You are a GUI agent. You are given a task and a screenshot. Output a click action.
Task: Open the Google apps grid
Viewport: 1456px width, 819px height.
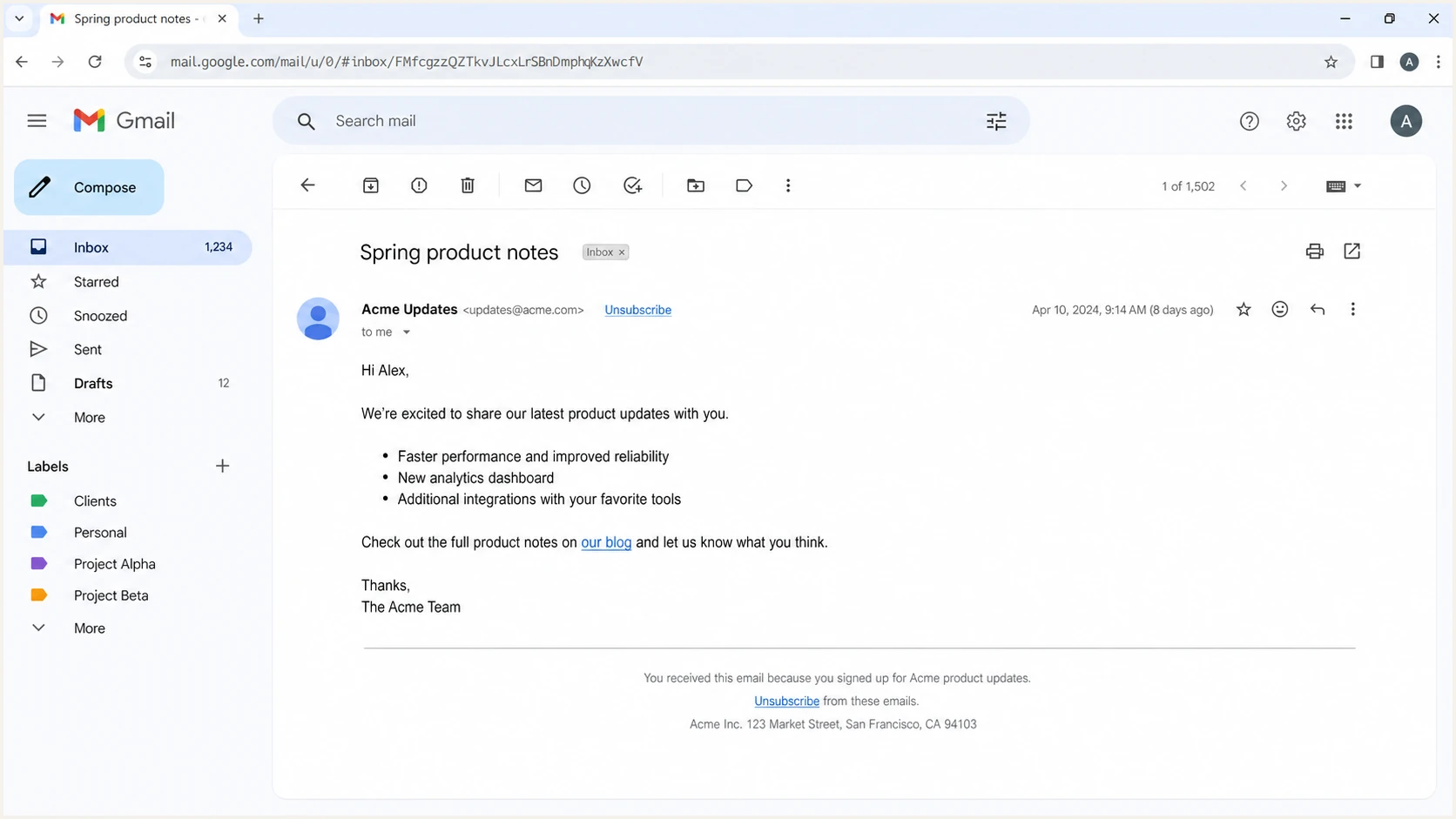coord(1344,121)
